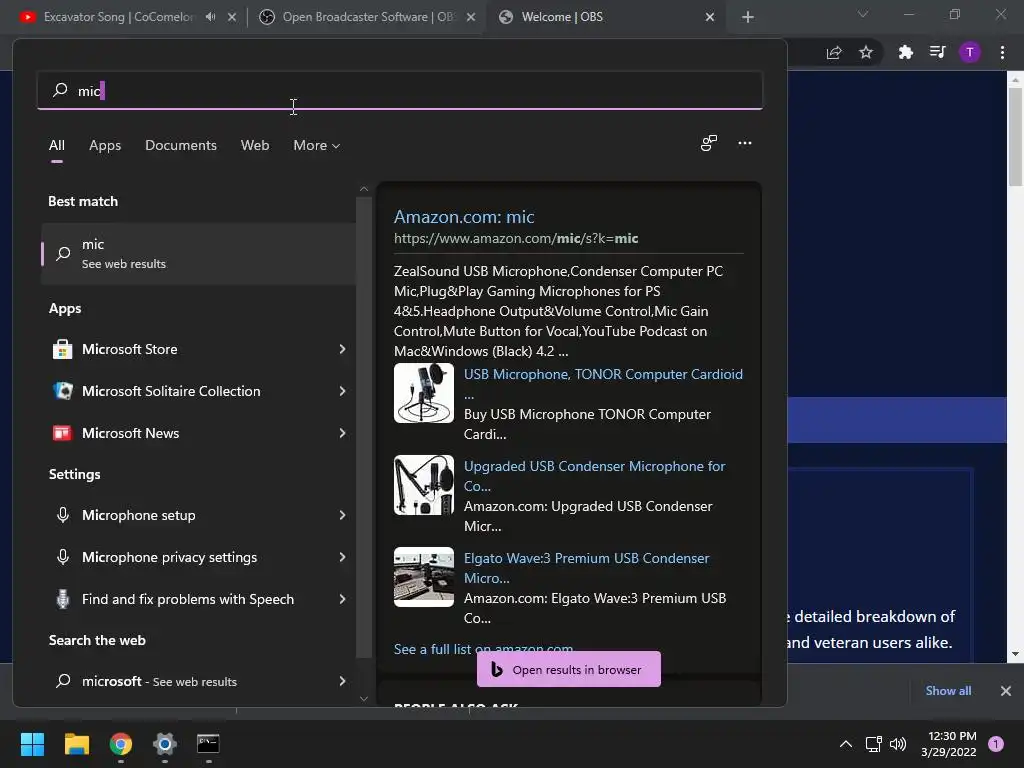
Task: Mute audio icon on CoComelon tab
Action: [x=210, y=17]
